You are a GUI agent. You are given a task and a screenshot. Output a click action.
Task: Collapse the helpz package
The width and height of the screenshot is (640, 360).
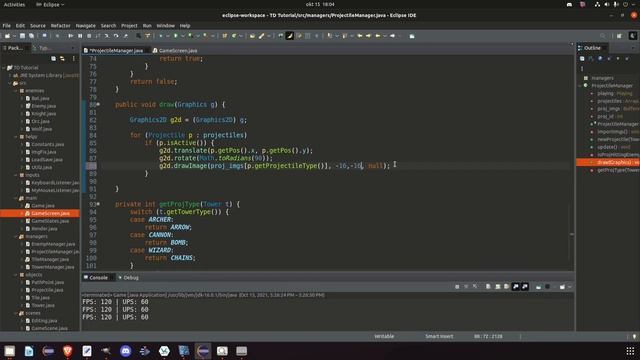[x=16, y=137]
